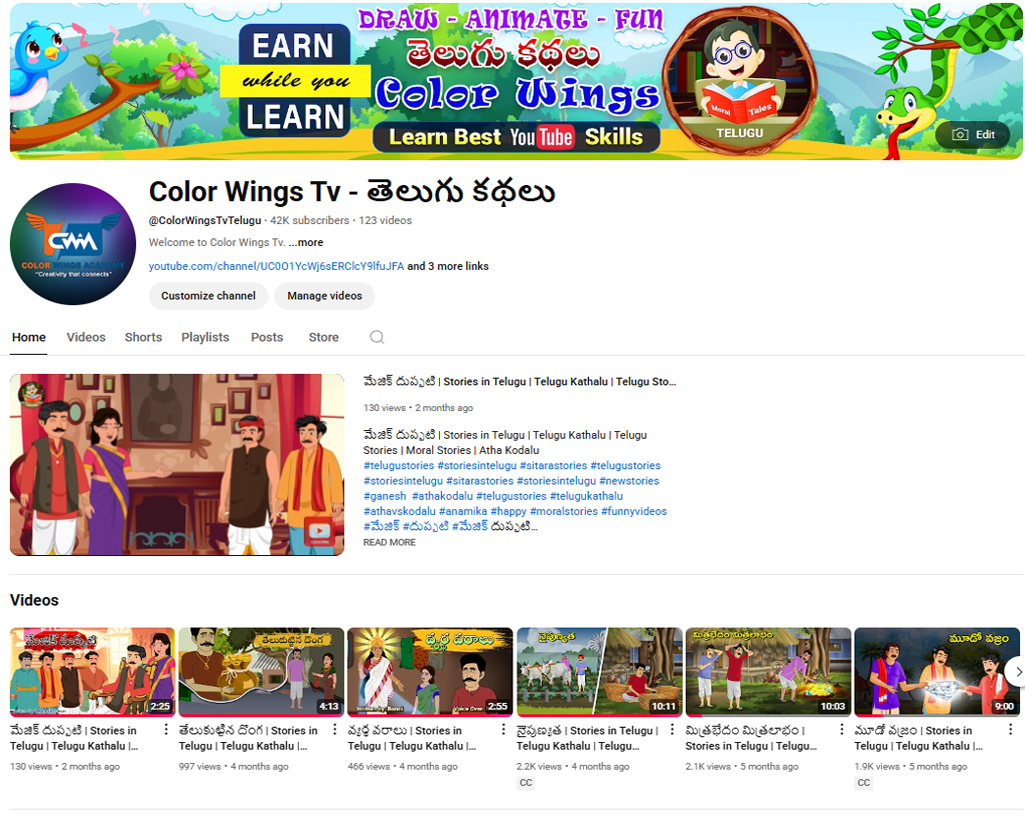The image size is (1025, 824).
Task: Click the Customize channel button
Action: tap(208, 296)
